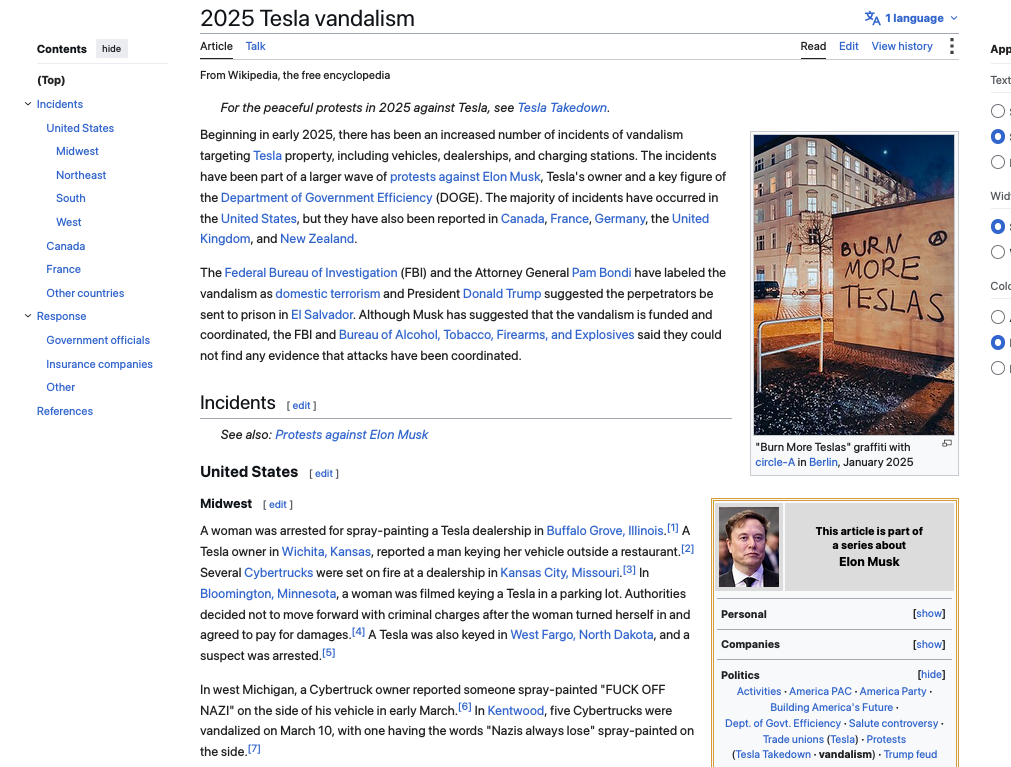1011x767 pixels.
Task: Open the Kentwood link
Action: pyautogui.click(x=516, y=710)
